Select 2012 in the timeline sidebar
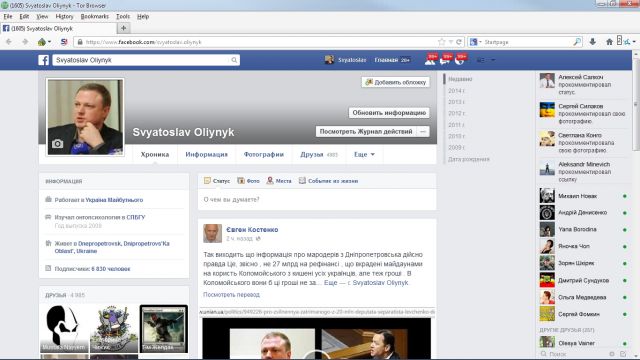 456,113
